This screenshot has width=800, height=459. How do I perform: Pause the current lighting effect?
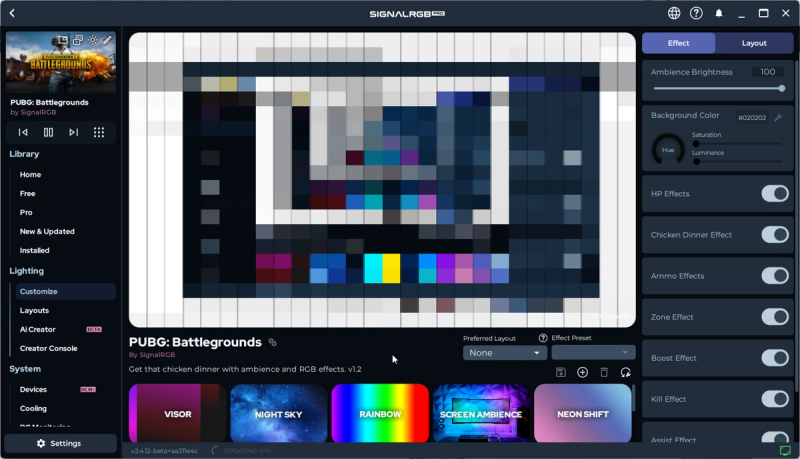48,132
